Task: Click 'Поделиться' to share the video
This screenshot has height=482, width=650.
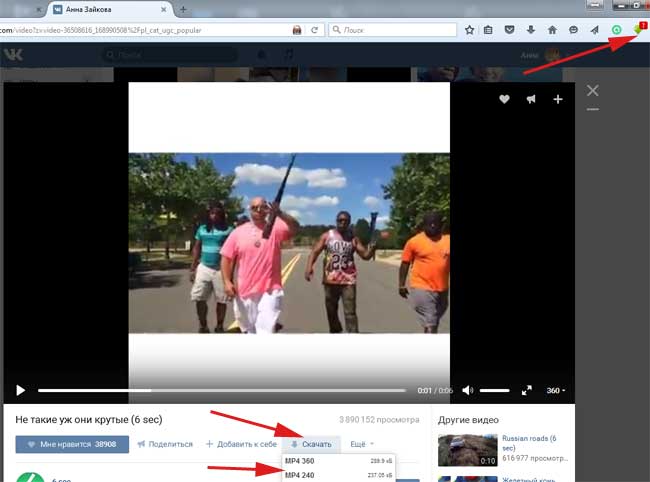Action: tap(165, 443)
